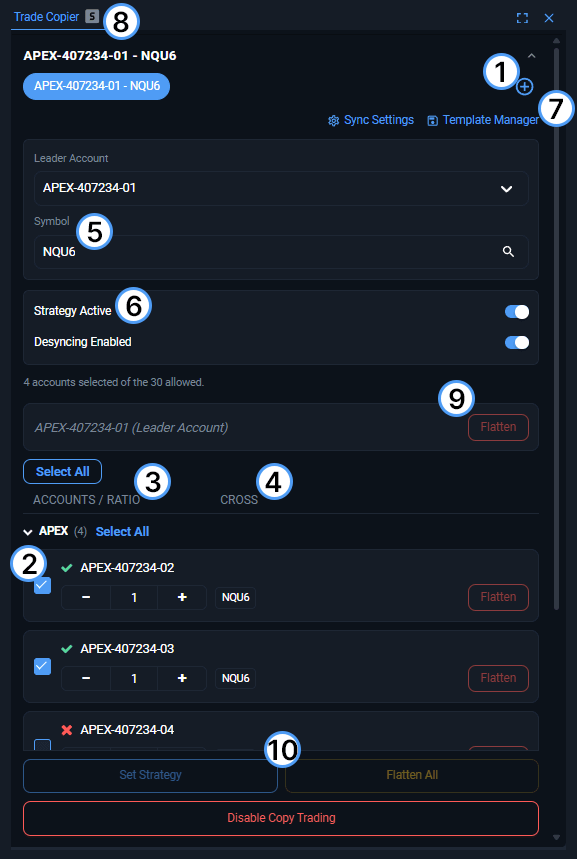This screenshot has width=577, height=859.
Task: Collapse the APEX accounts group chevron
Action: [x=28, y=532]
